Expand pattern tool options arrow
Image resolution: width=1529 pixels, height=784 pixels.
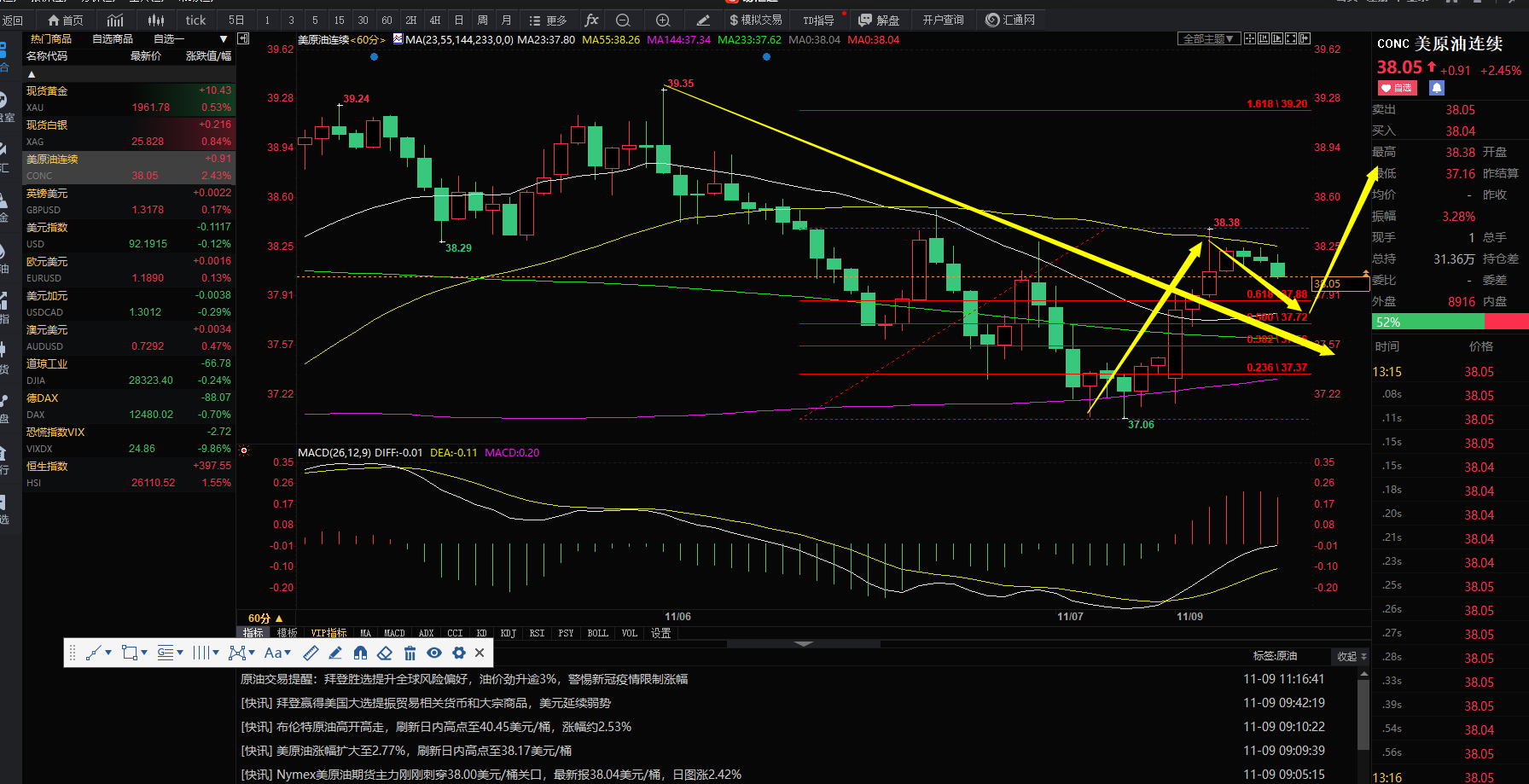pyautogui.click(x=252, y=653)
